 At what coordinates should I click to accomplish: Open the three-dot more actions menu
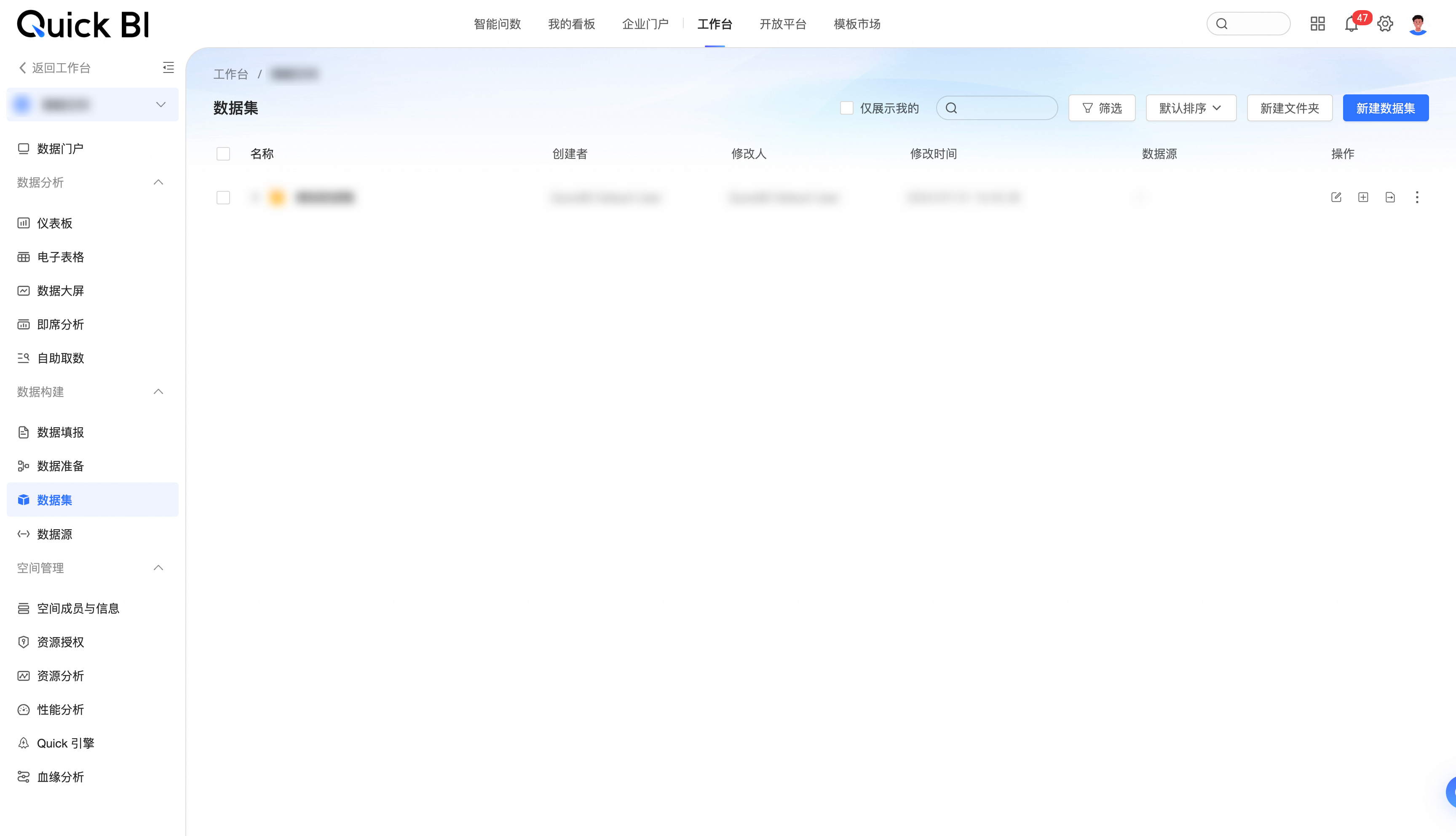pyautogui.click(x=1417, y=198)
